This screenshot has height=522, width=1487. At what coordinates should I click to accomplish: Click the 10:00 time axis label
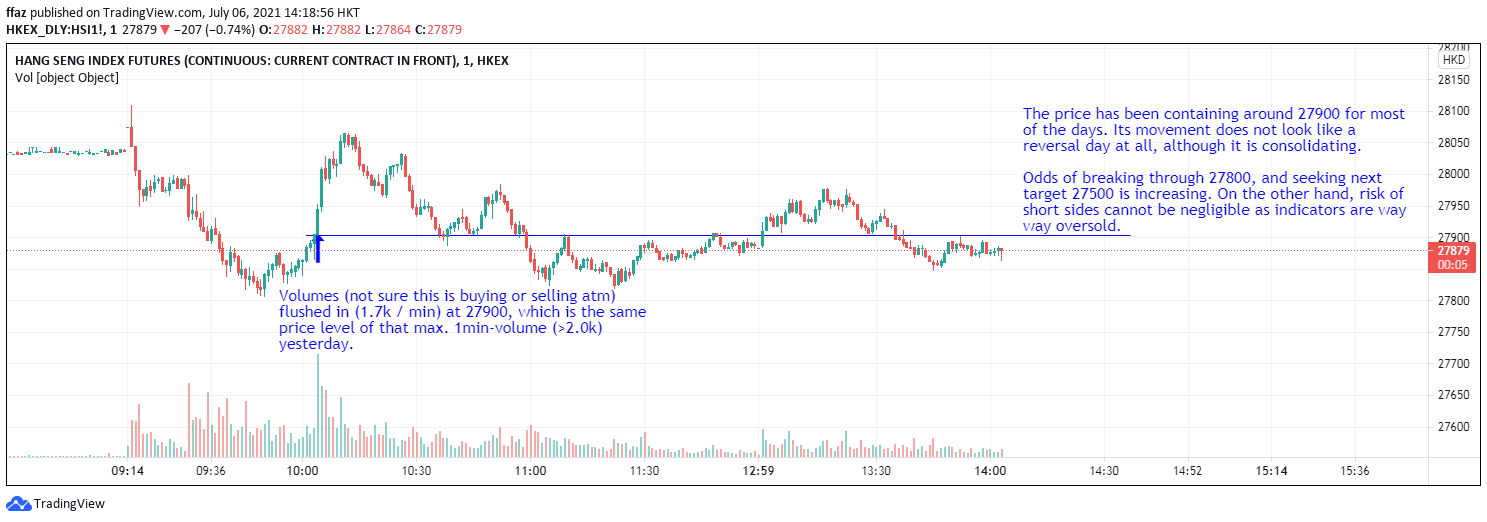(x=302, y=471)
